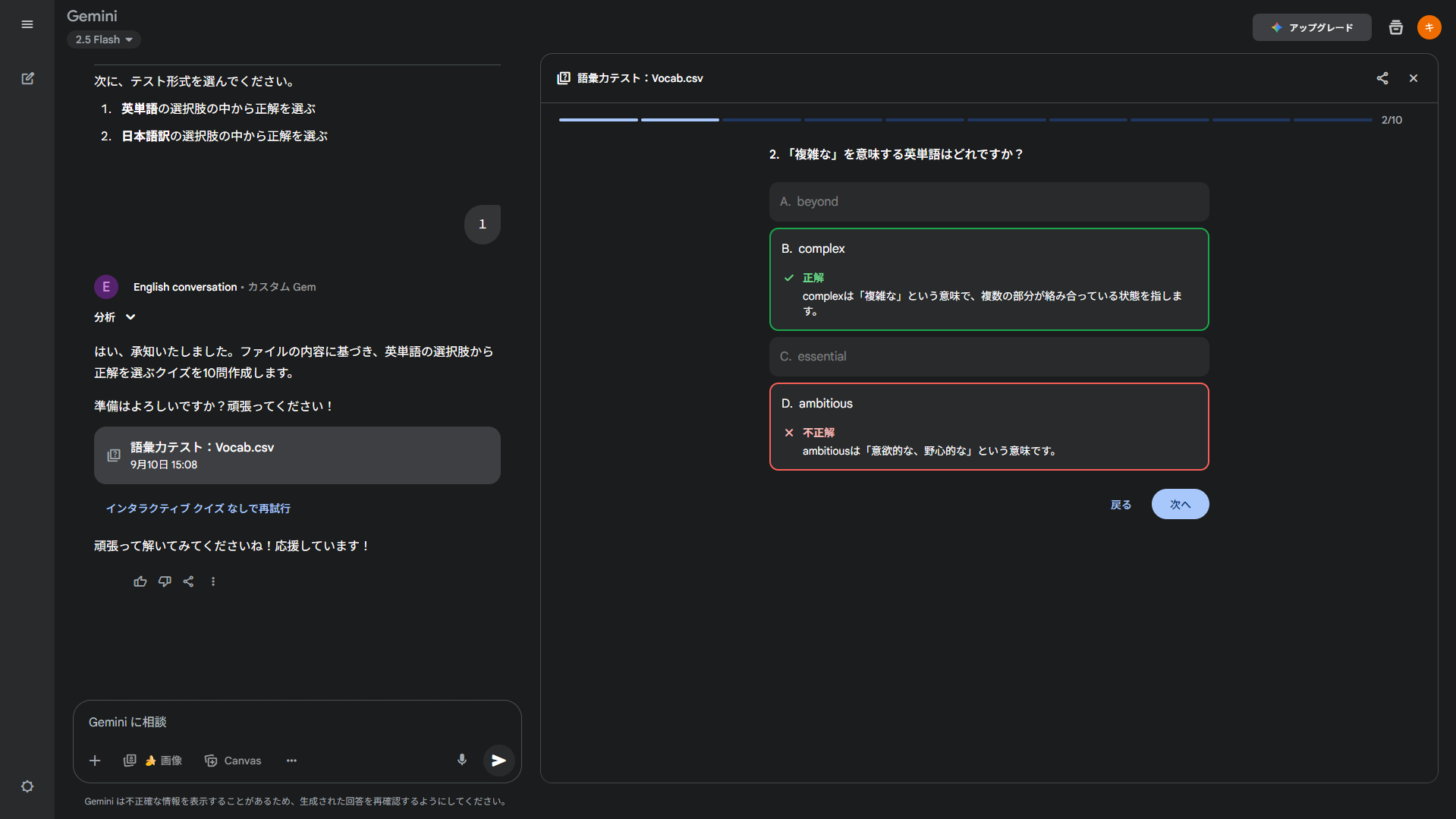Click the upgrade button (アップグレード)
1456x819 pixels.
pos(1312,27)
